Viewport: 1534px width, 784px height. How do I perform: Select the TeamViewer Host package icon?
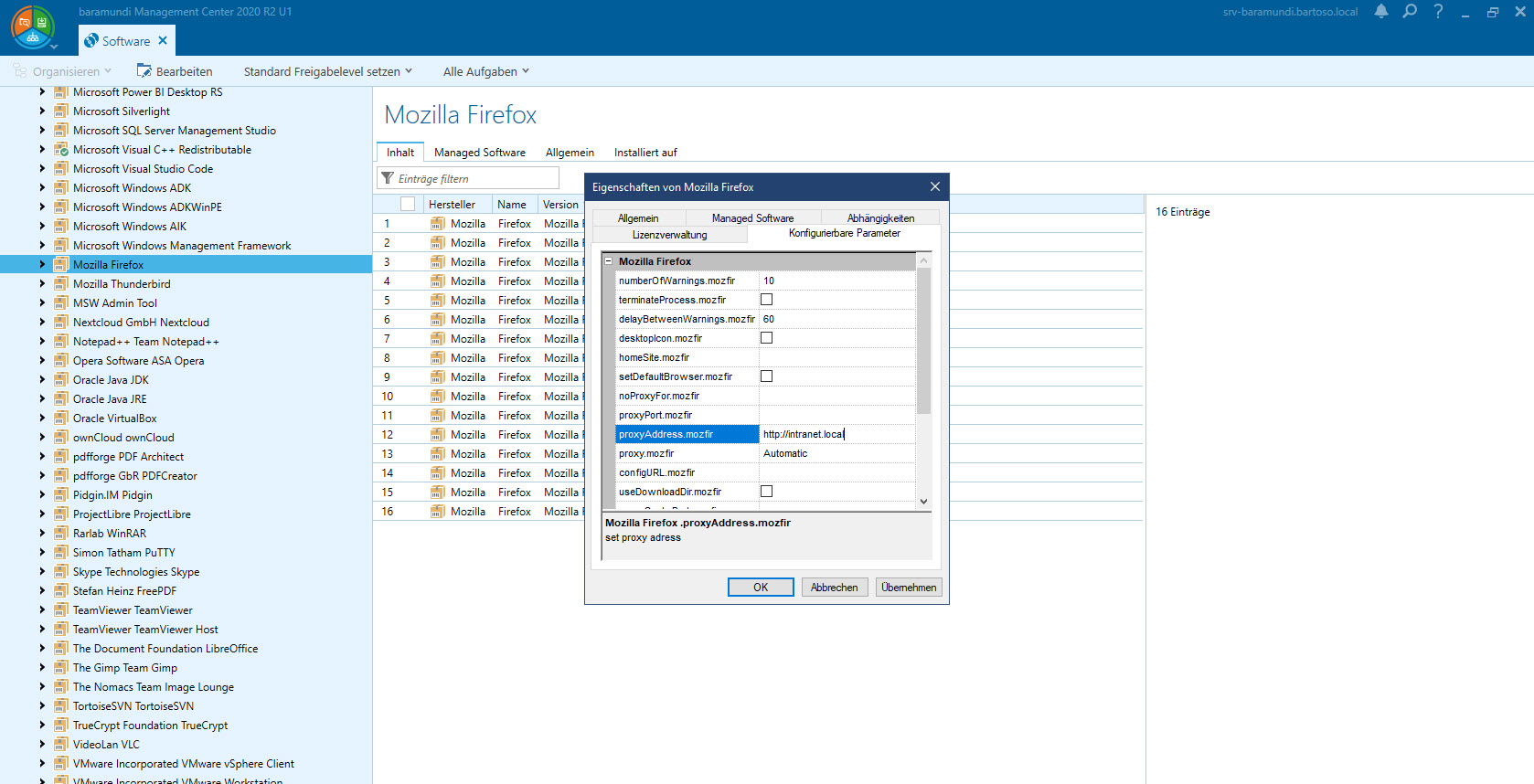click(x=61, y=630)
